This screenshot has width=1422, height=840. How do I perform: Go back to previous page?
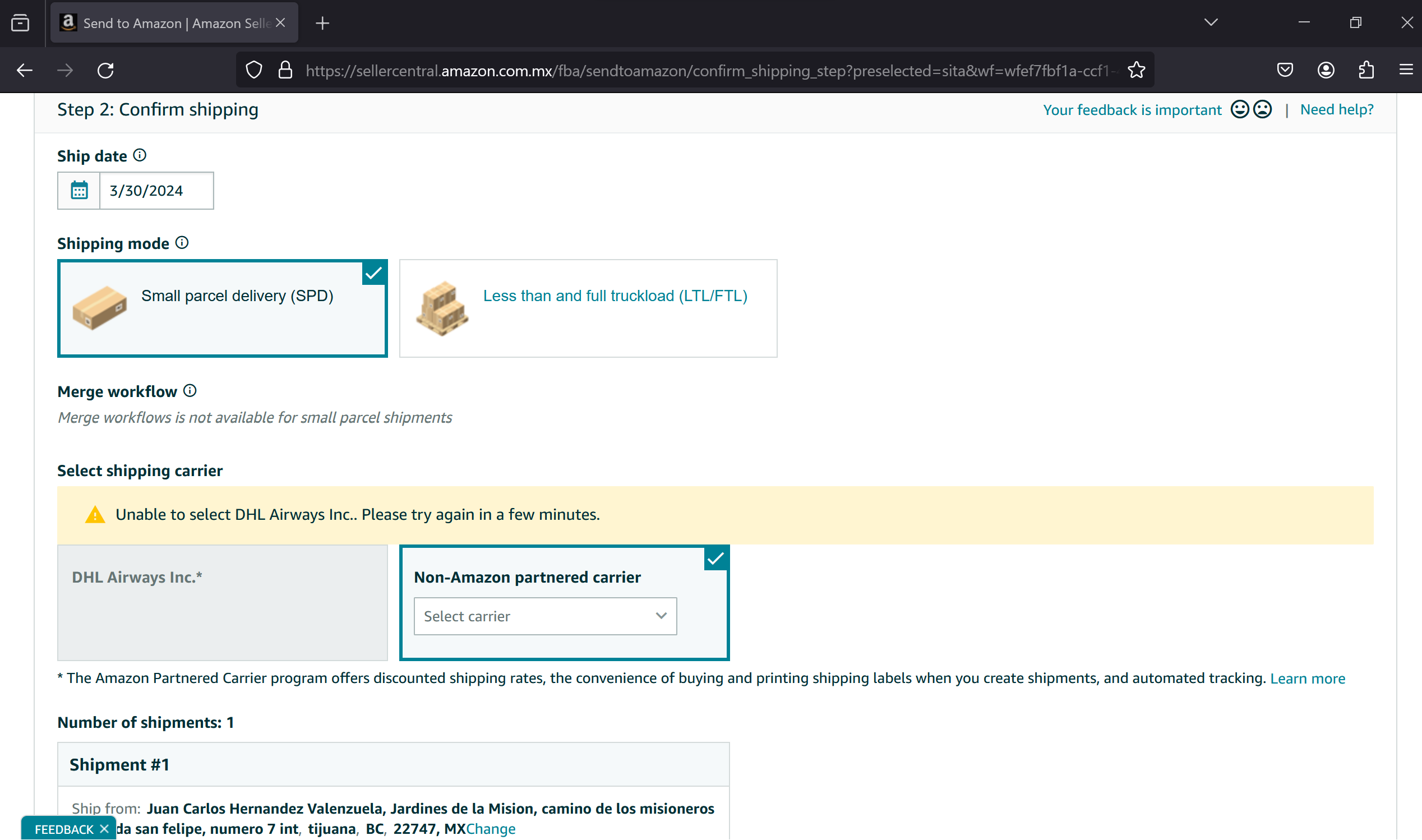tap(25, 70)
